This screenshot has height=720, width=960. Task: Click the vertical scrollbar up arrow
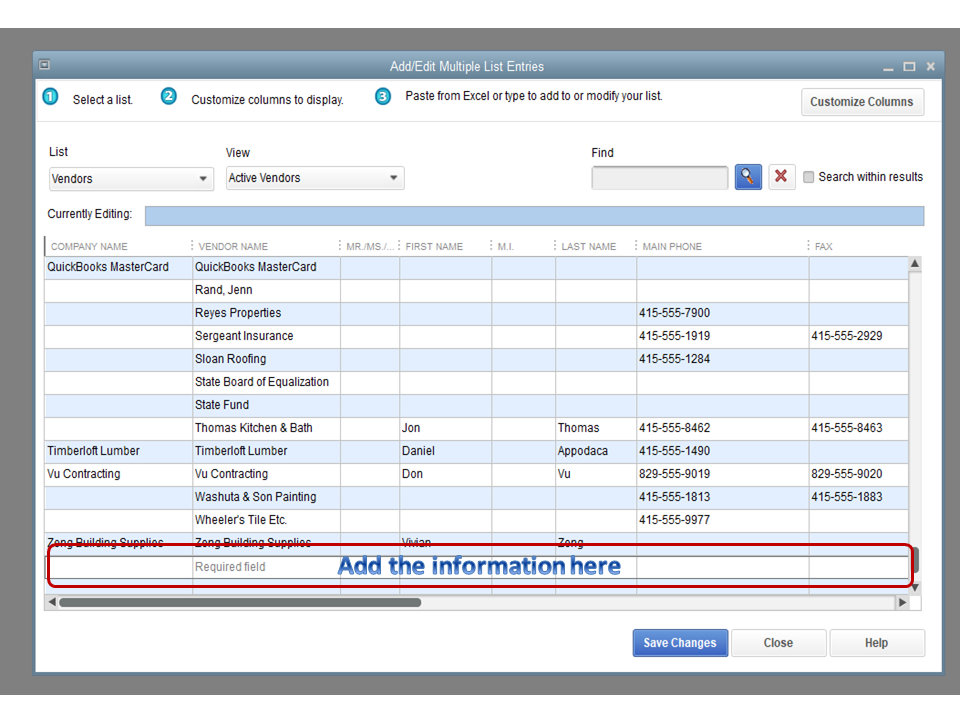[914, 265]
